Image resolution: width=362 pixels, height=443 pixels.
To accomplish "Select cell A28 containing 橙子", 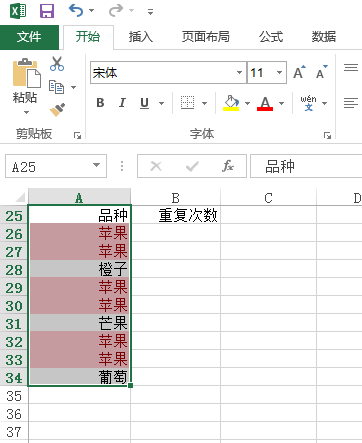I will pyautogui.click(x=79, y=269).
